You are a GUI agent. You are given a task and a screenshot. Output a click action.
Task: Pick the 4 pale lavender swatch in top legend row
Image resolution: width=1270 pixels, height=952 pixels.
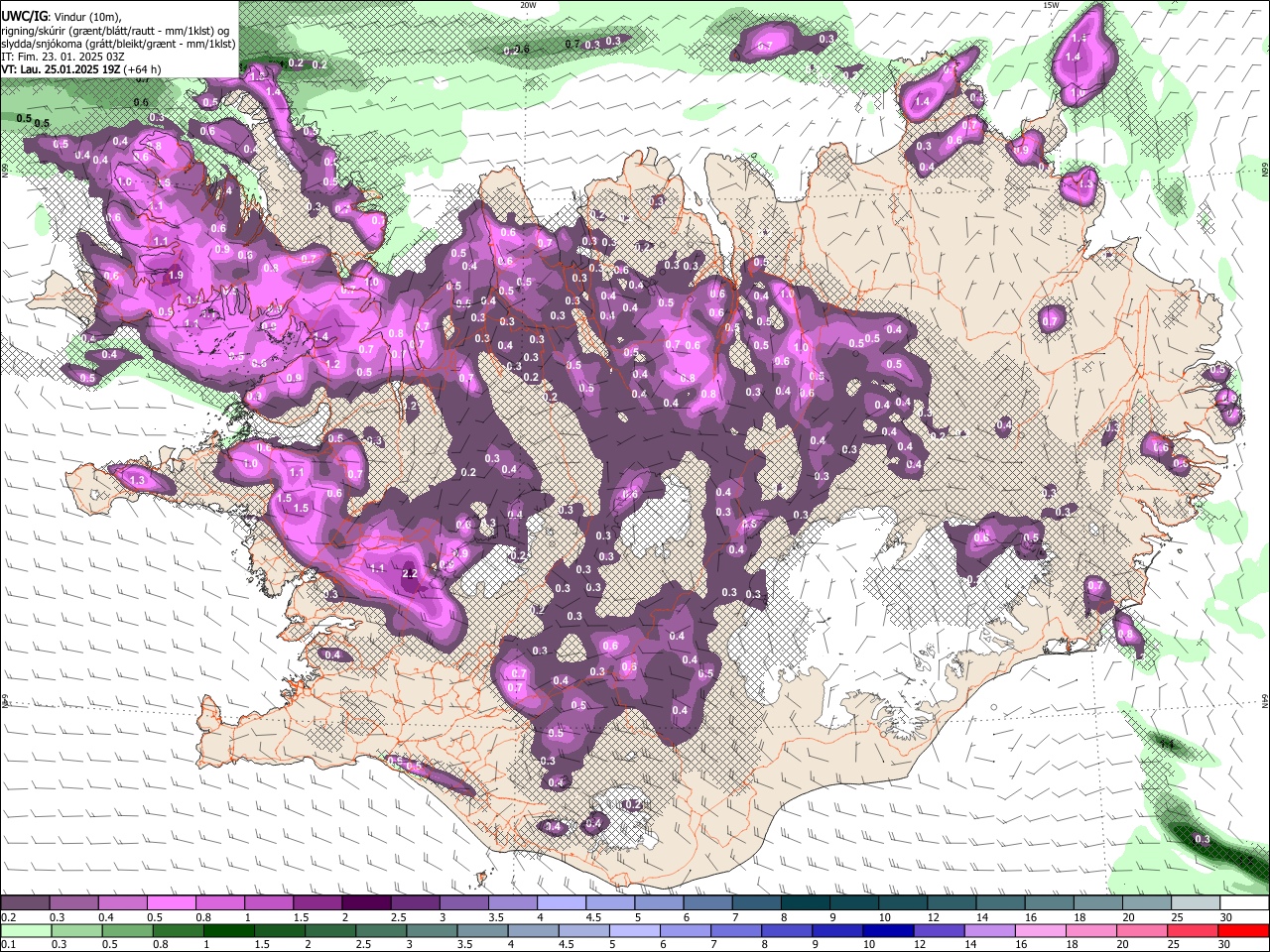point(562,902)
